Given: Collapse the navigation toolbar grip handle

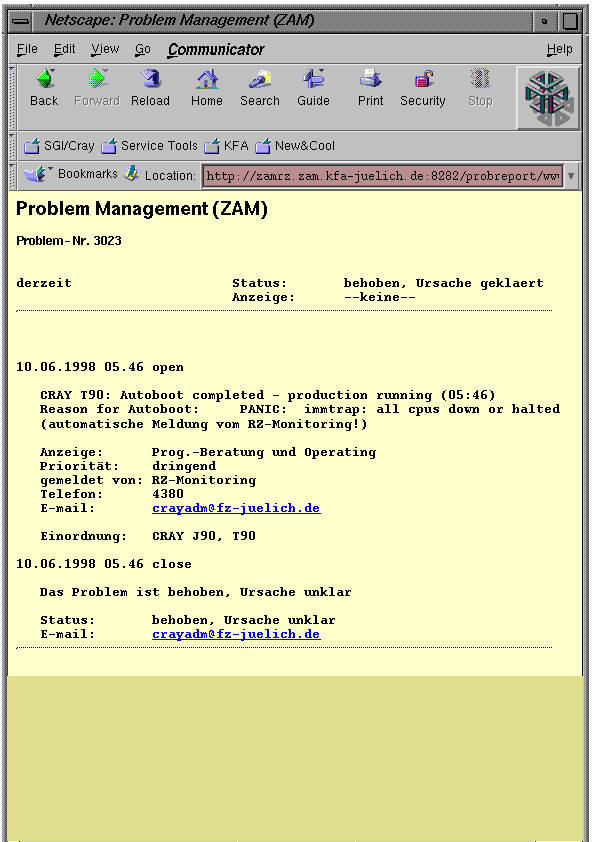Looking at the screenshot, I should [x=13, y=98].
